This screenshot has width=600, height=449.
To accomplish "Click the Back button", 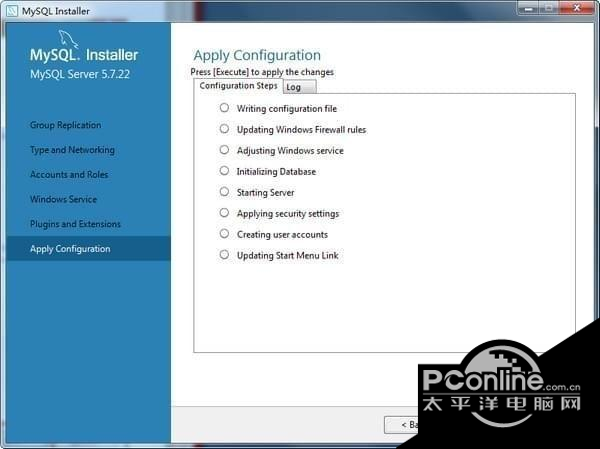I will coord(402,425).
